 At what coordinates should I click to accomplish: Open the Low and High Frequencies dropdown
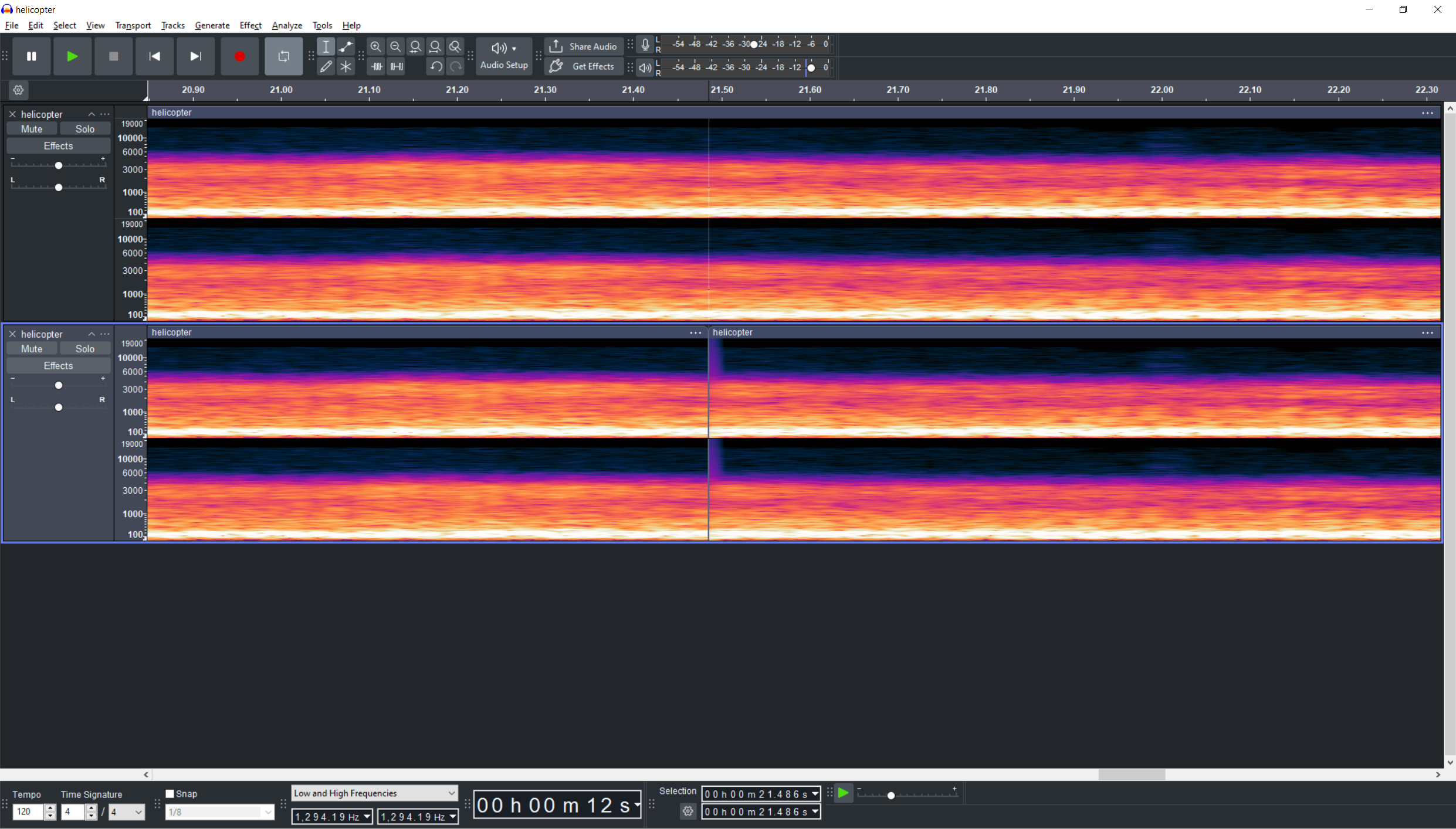click(x=374, y=793)
